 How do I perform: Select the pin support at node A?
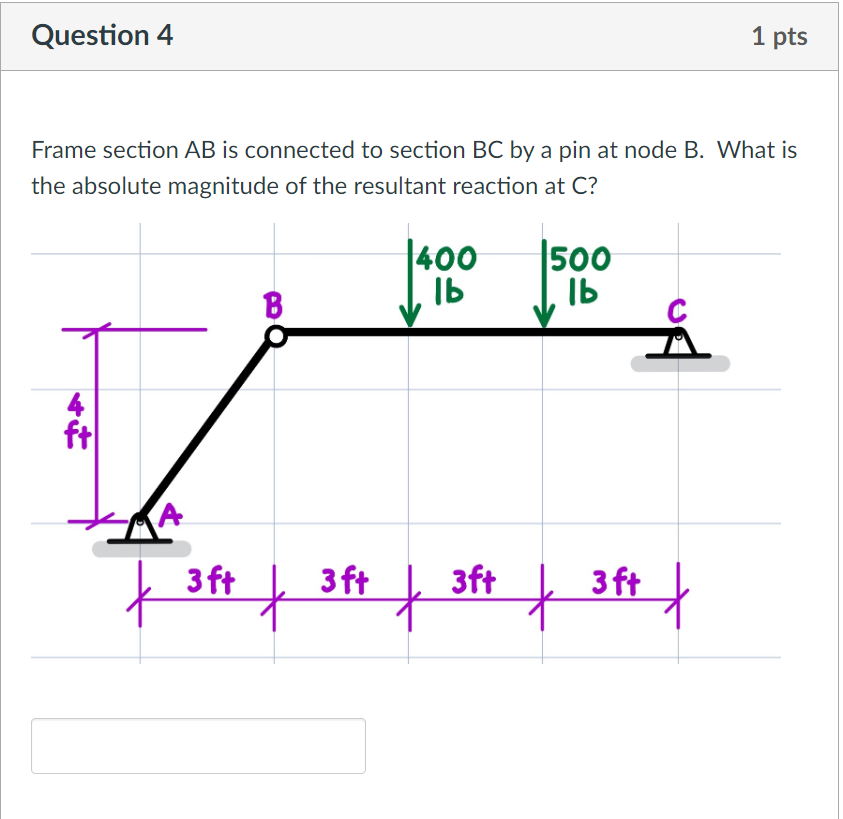tap(139, 530)
